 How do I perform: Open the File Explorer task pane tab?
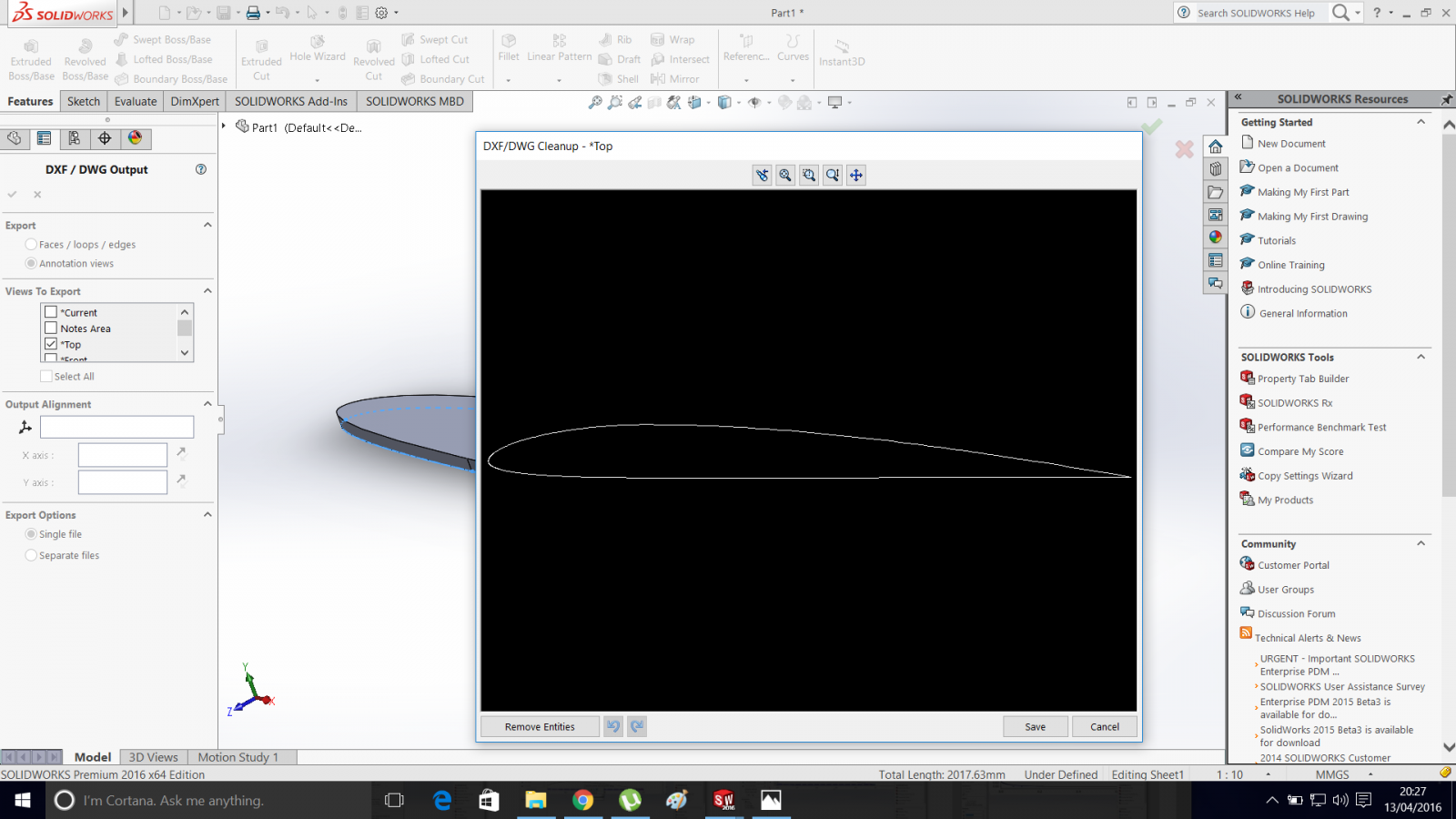(x=1216, y=192)
